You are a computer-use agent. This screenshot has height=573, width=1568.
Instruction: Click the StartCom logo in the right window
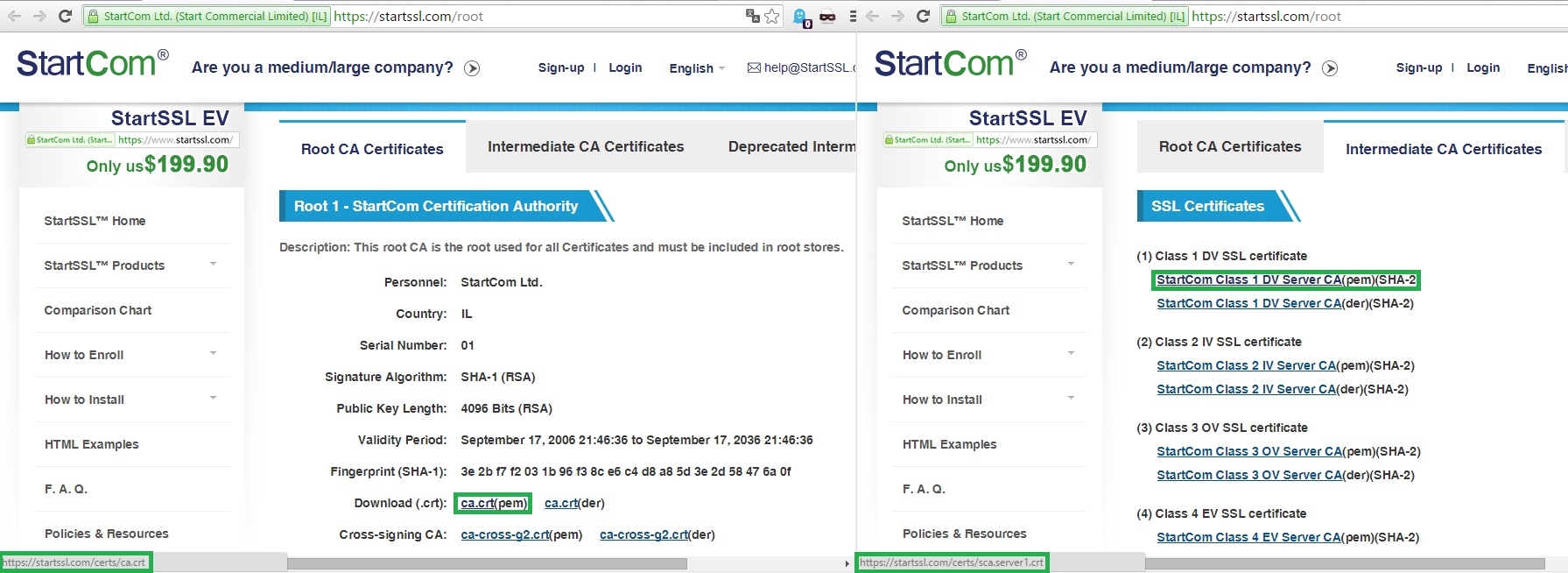950,63
